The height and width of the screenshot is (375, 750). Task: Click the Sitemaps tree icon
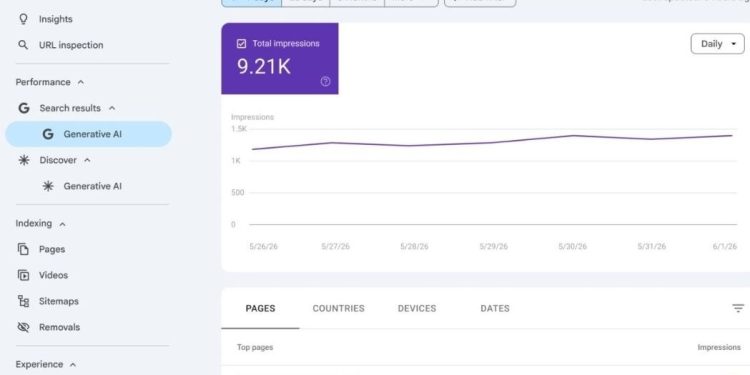(x=23, y=301)
